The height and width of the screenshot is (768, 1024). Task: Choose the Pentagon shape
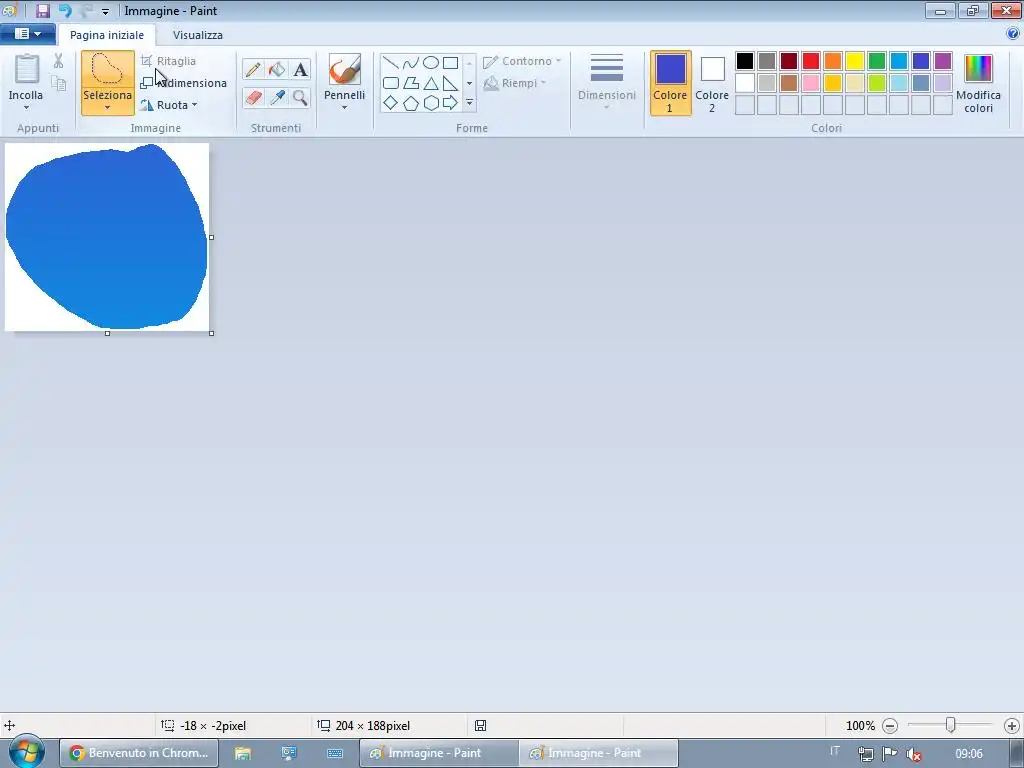click(411, 103)
